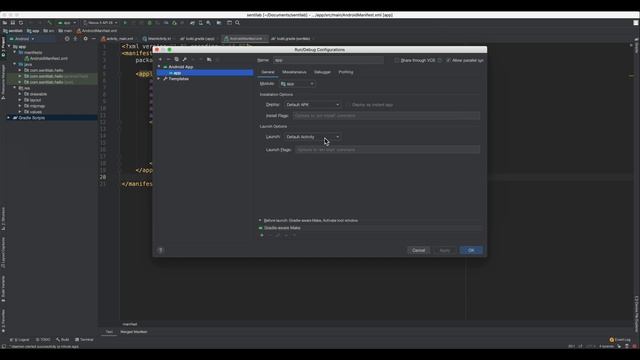Add a before-launch task with plus icon
This screenshot has width=640, height=360.
point(262,235)
